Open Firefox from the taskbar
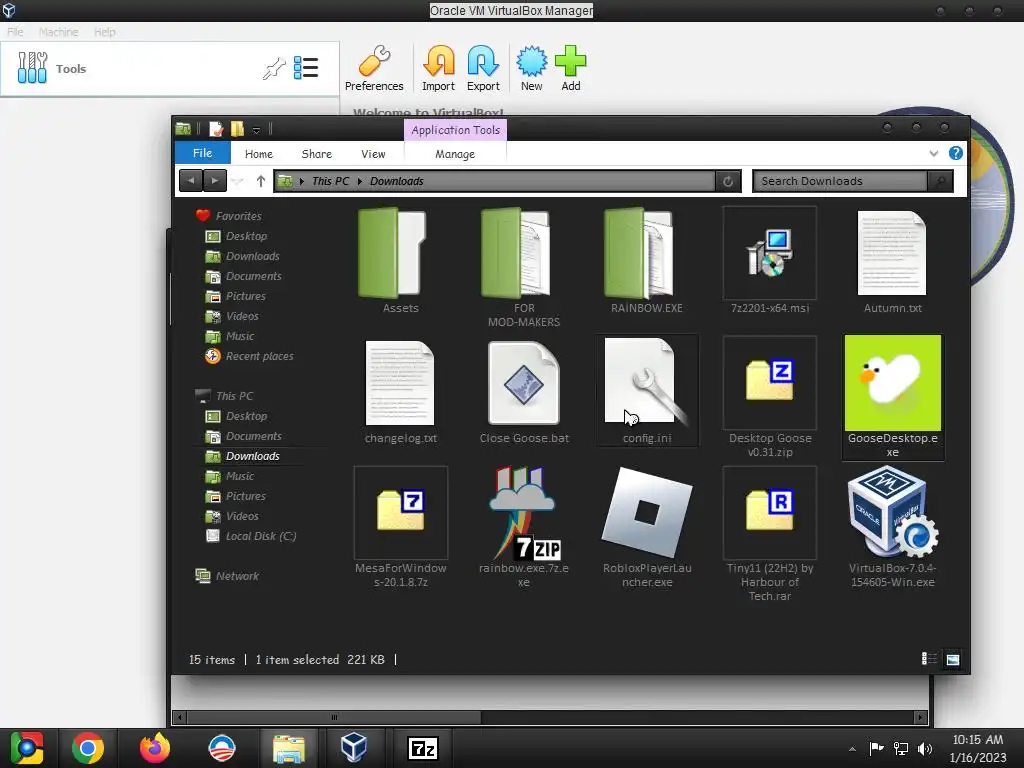This screenshot has height=768, width=1024. [155, 748]
